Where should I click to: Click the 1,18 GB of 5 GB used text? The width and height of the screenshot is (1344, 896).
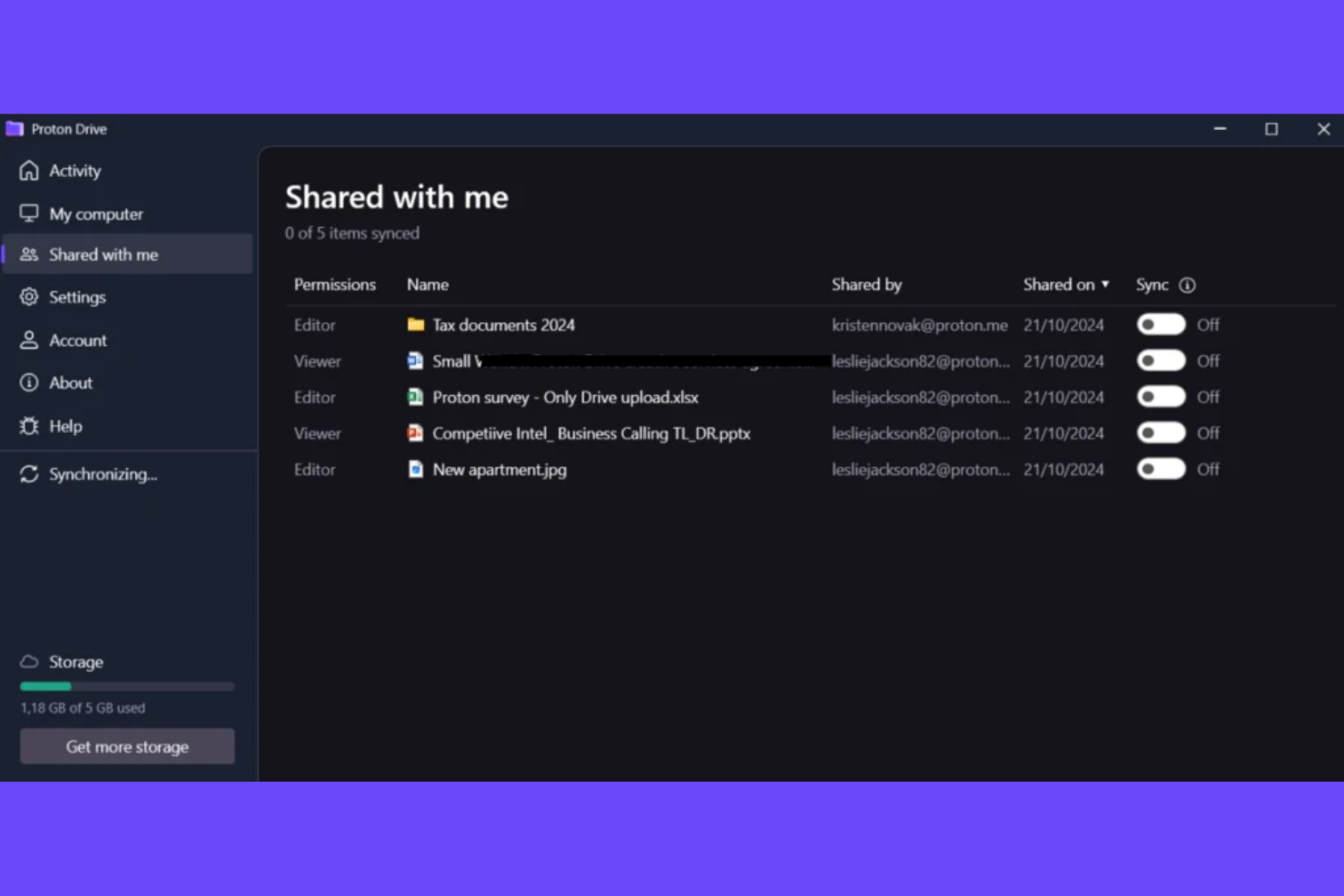click(83, 707)
